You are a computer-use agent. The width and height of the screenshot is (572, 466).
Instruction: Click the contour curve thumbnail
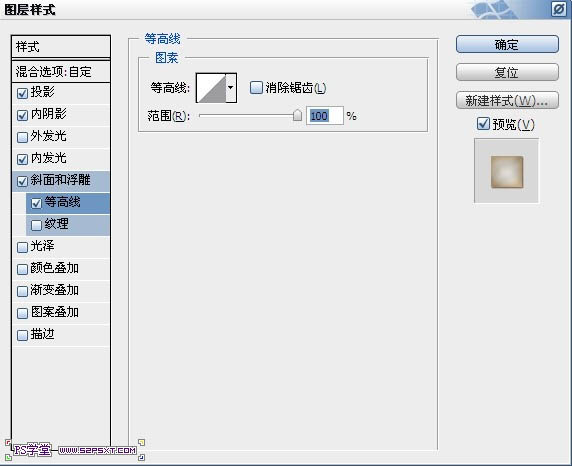[211, 88]
